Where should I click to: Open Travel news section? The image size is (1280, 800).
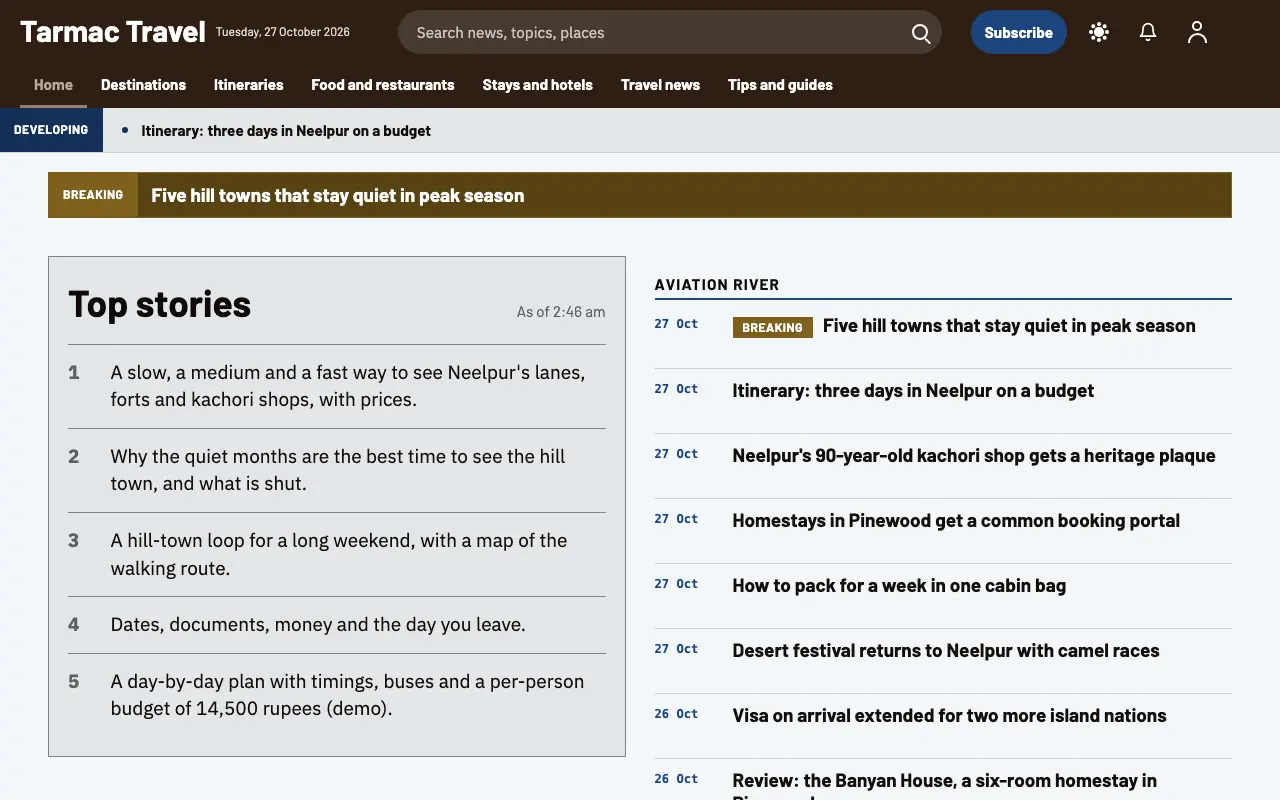coord(660,85)
